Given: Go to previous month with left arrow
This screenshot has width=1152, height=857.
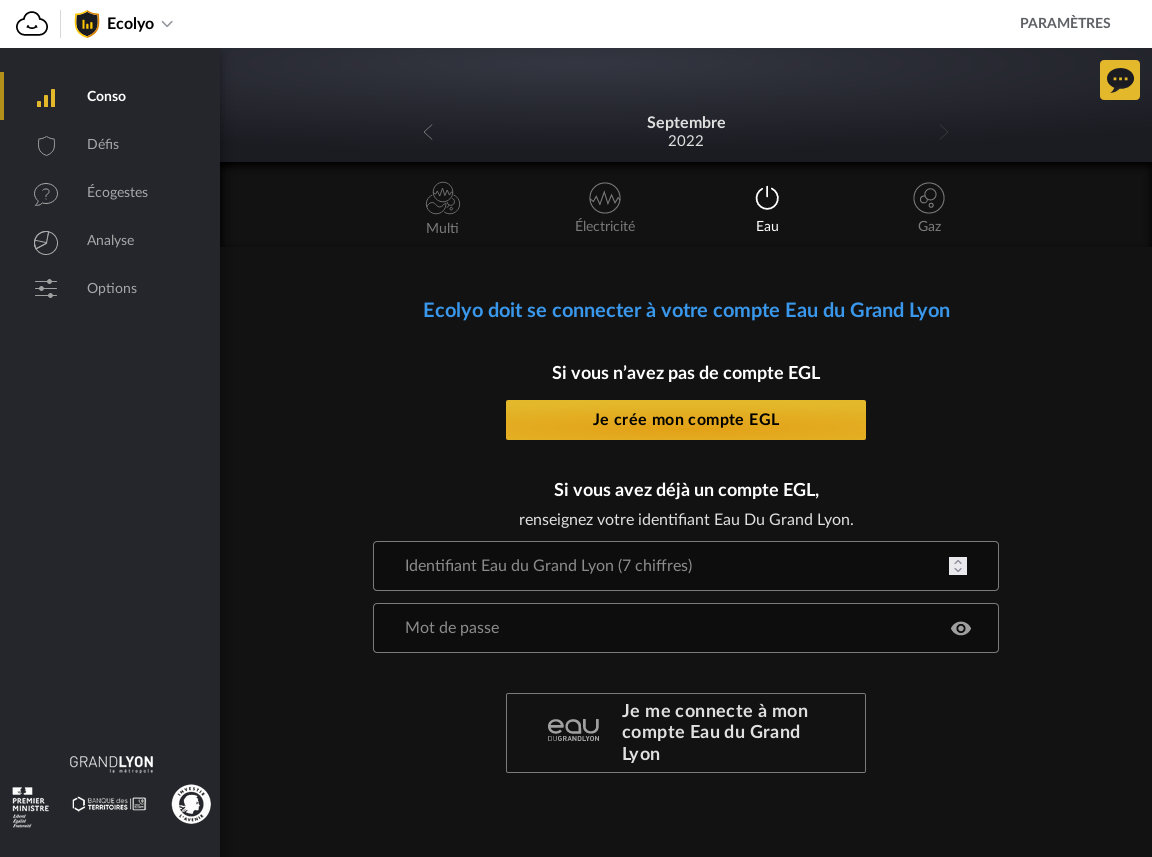Looking at the screenshot, I should [428, 132].
